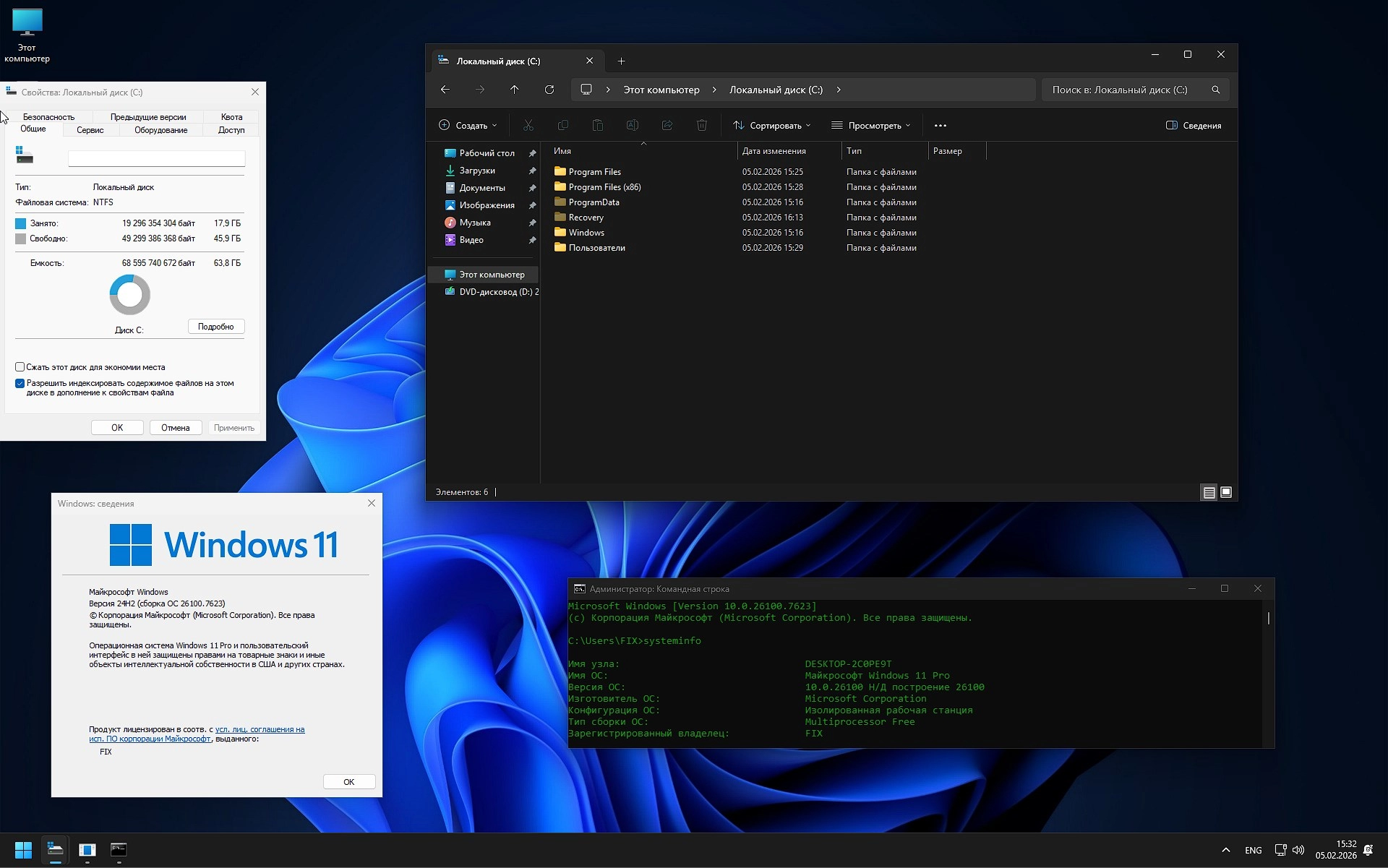Click the Подробно button
The width and height of the screenshot is (1388, 868).
click(216, 327)
